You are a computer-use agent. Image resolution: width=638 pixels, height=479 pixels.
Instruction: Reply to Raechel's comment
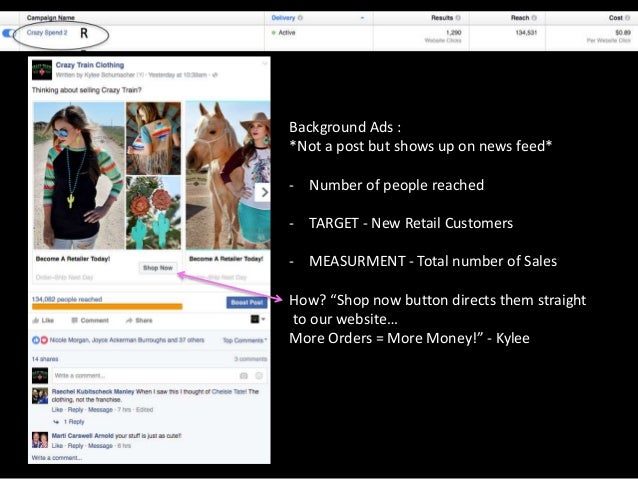[75, 410]
